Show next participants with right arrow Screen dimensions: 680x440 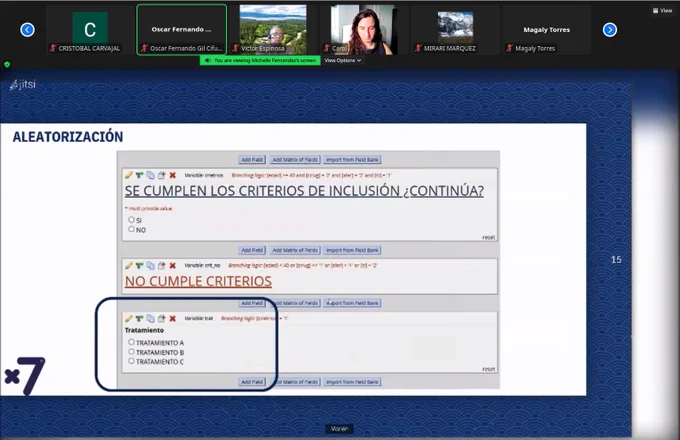point(610,29)
